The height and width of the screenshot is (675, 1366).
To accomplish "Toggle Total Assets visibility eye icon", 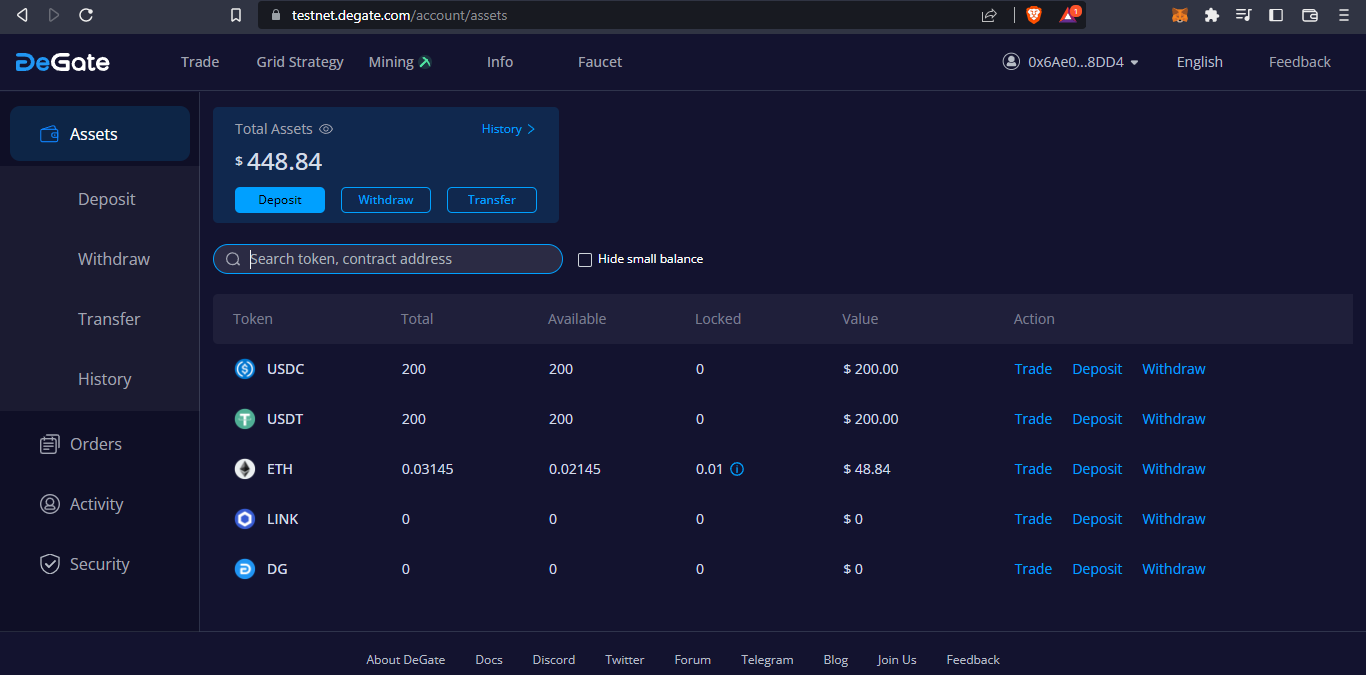I will [326, 129].
